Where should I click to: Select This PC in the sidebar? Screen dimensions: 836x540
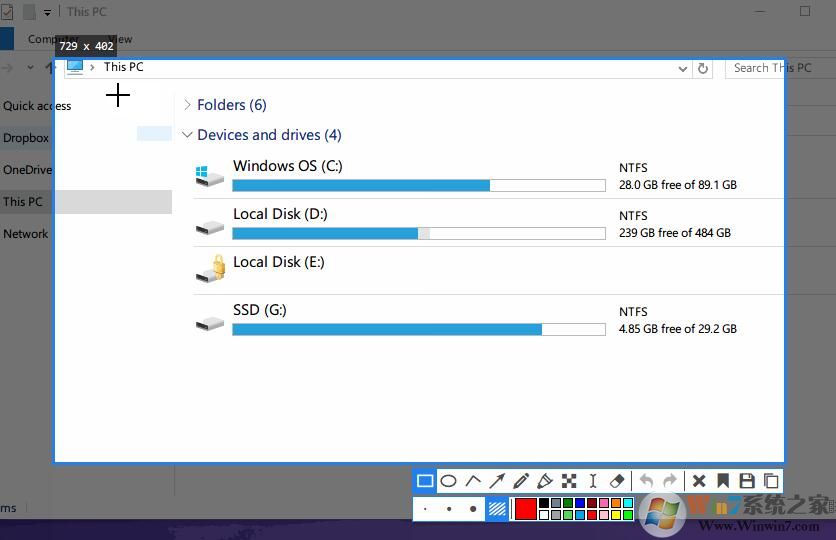(x=22, y=202)
